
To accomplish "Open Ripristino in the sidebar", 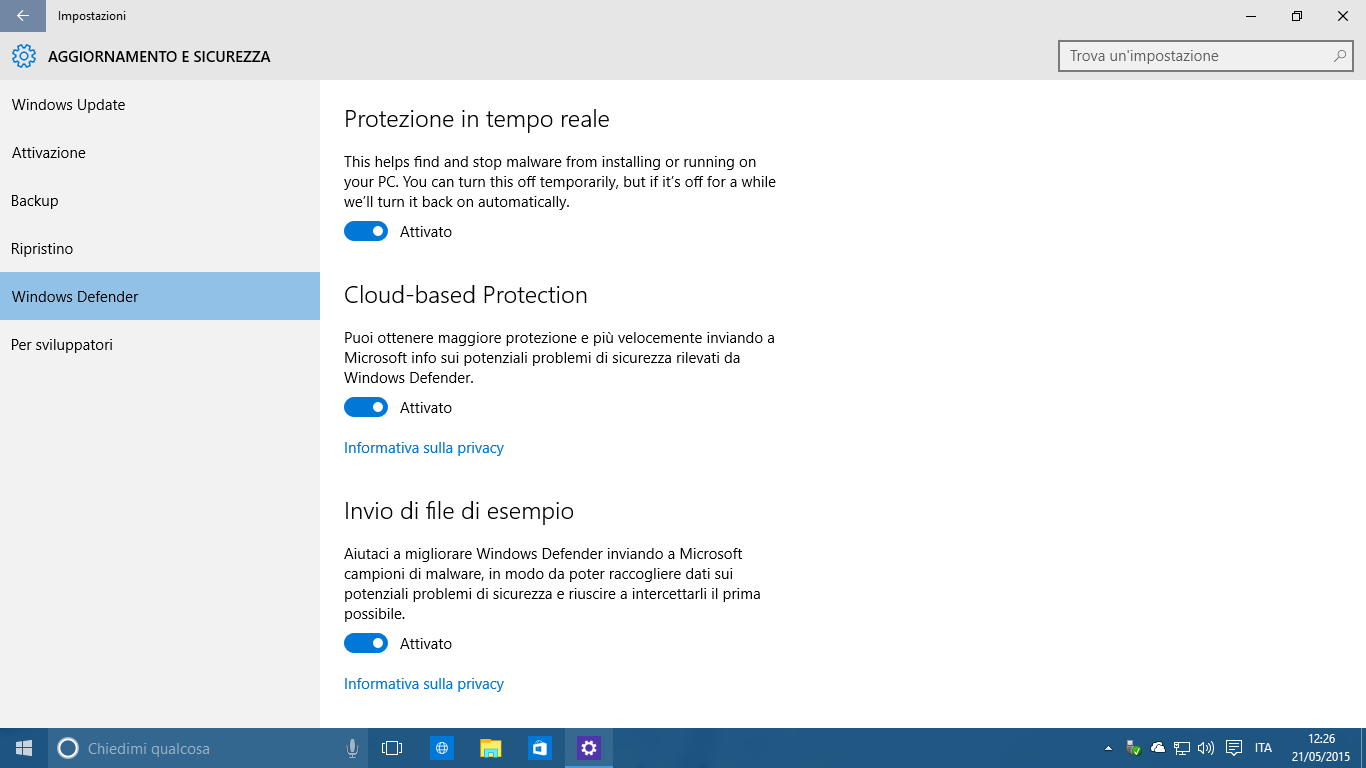I will pos(160,249).
